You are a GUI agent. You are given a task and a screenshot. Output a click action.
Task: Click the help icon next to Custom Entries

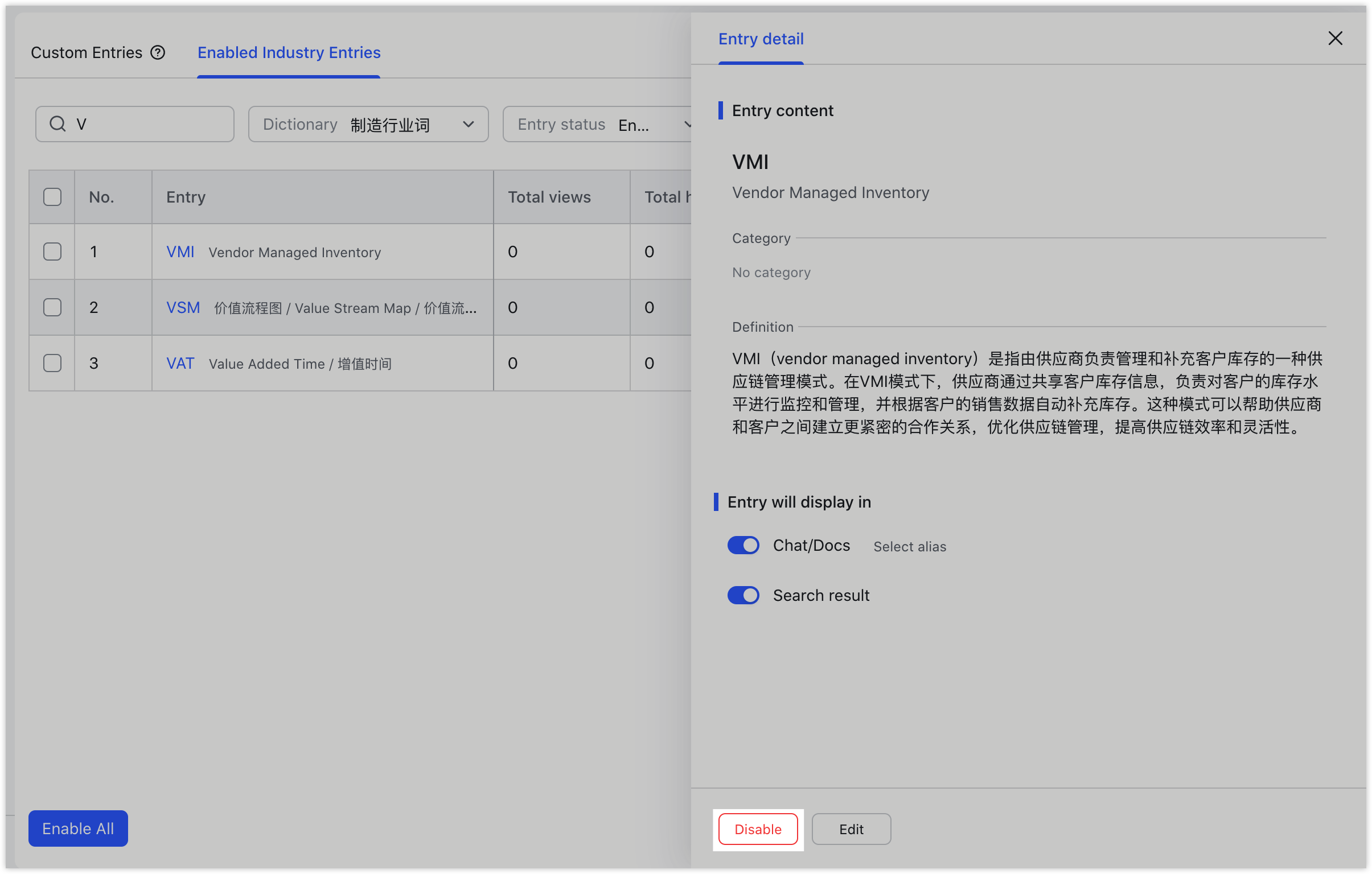click(157, 52)
